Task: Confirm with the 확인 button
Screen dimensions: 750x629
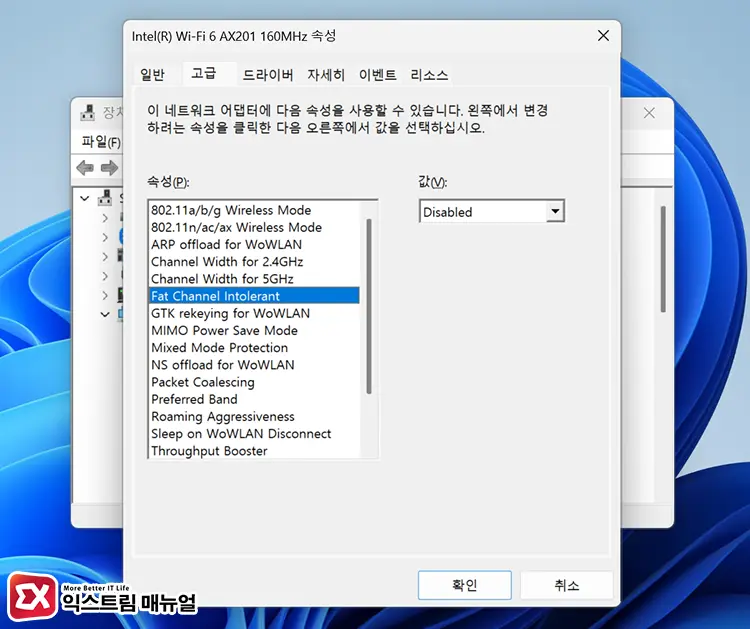Action: tap(464, 585)
